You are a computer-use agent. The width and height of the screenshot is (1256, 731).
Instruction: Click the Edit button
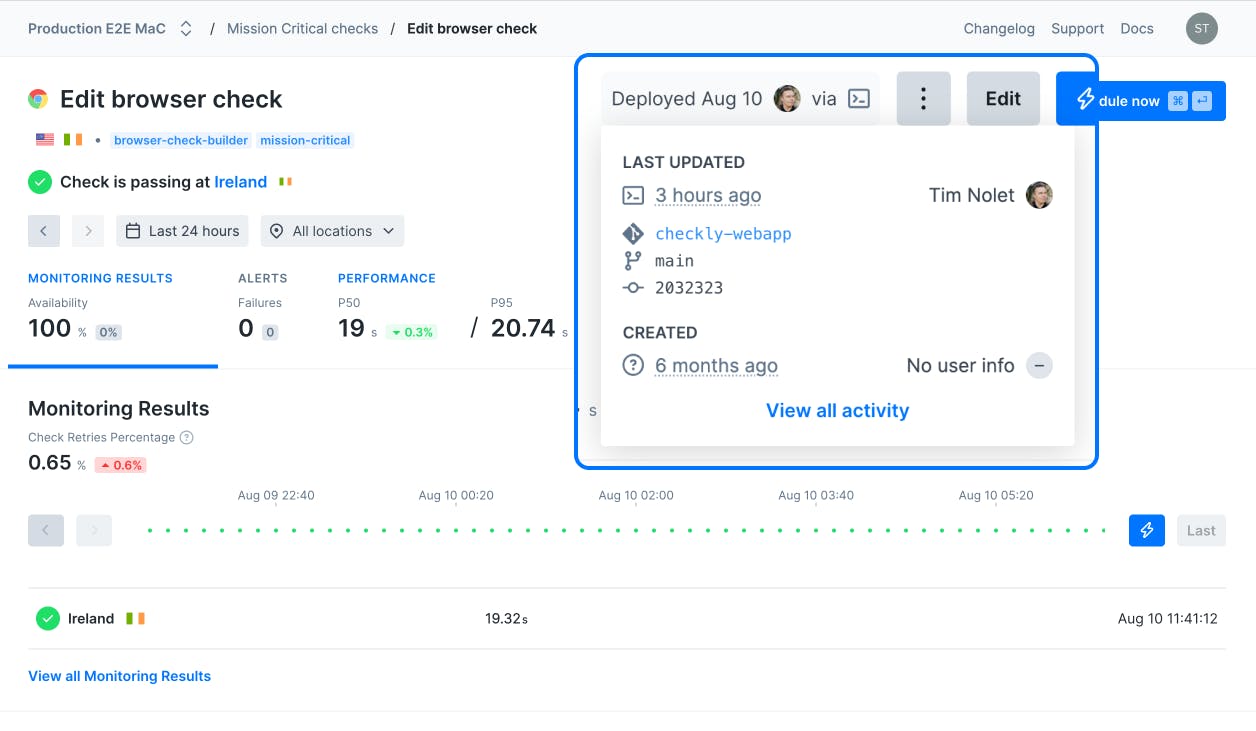[1003, 98]
